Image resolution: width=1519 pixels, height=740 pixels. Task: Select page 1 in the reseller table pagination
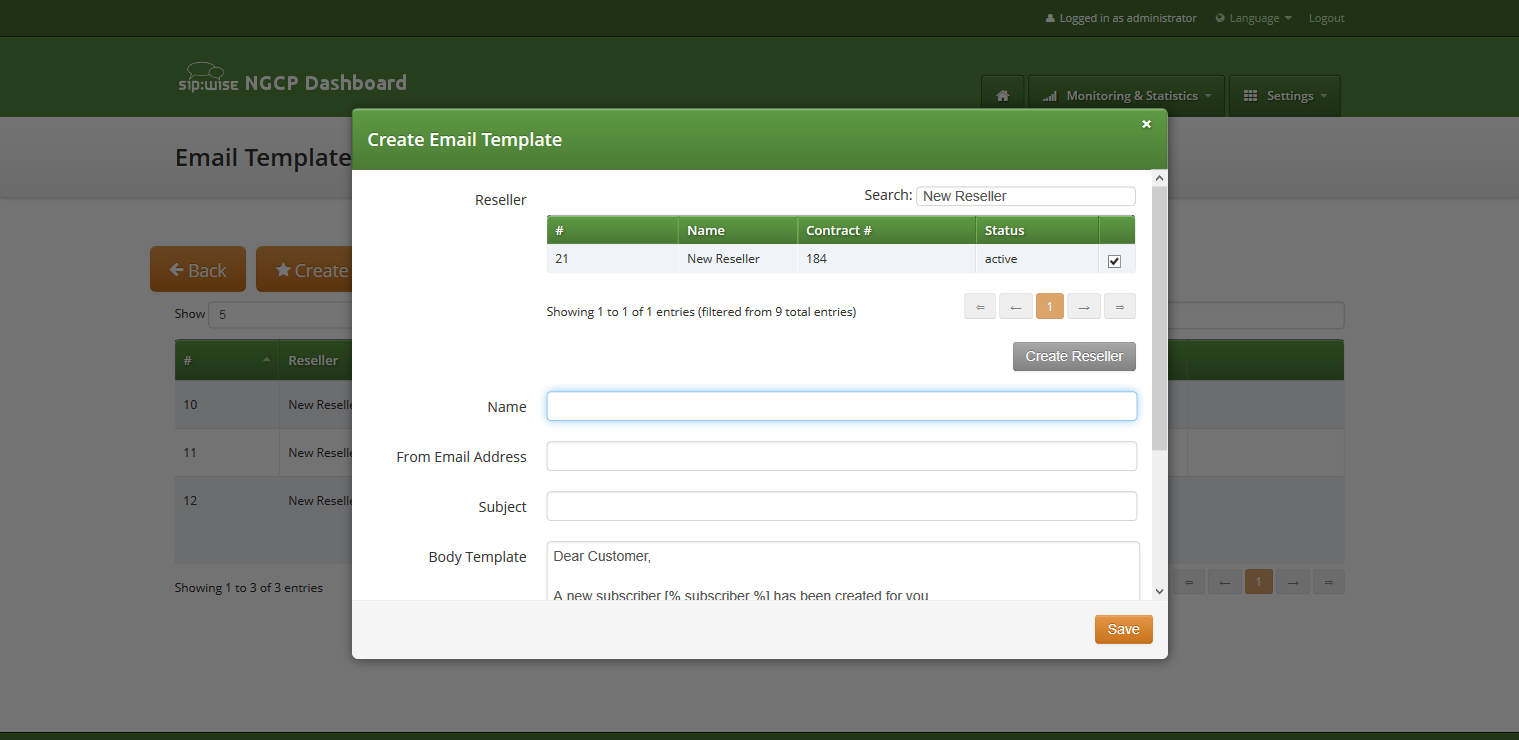pos(1050,306)
